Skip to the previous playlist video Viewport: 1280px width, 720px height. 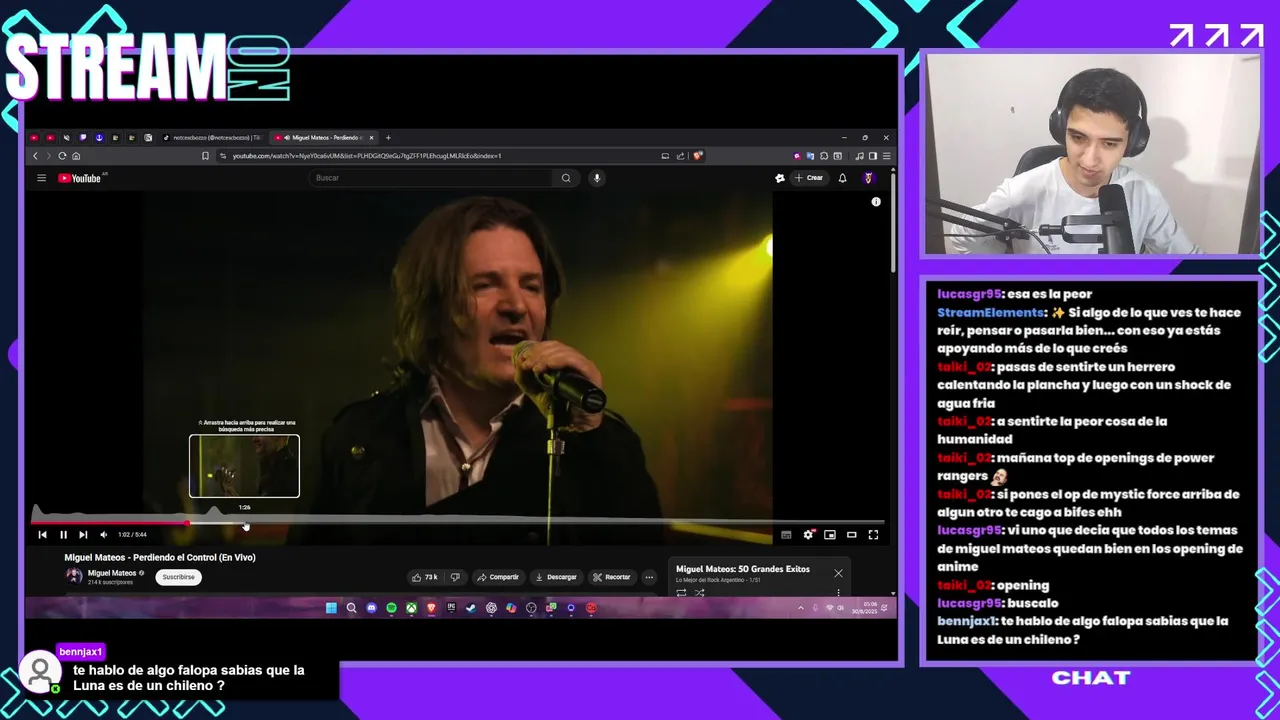point(42,535)
